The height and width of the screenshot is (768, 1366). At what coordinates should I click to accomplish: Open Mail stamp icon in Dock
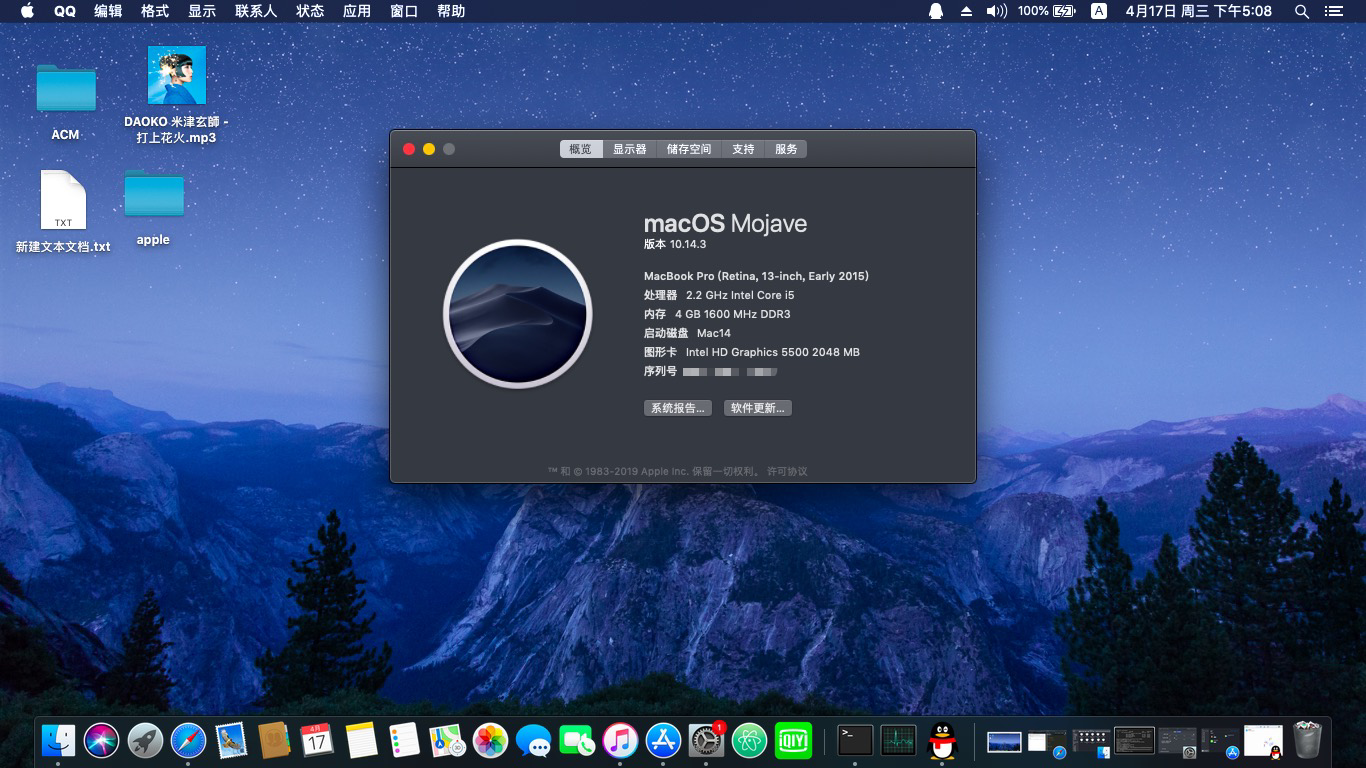coord(231,741)
